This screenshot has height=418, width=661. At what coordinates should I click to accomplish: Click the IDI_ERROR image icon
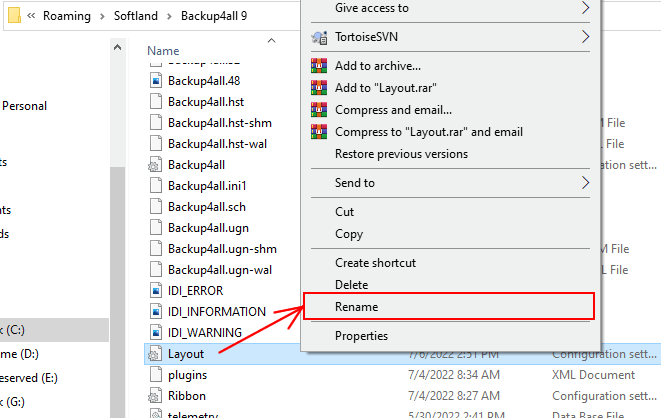156,291
